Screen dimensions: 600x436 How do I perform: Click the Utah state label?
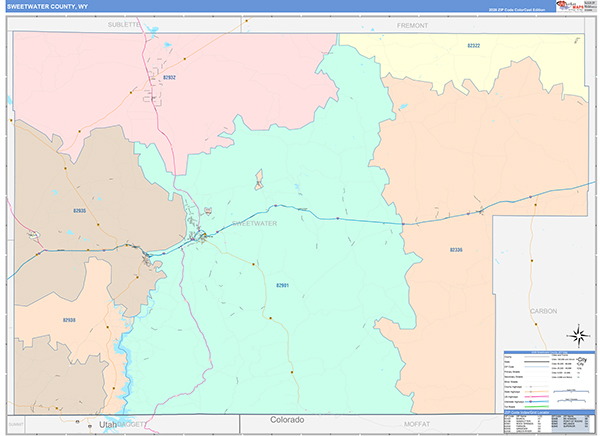[108, 425]
